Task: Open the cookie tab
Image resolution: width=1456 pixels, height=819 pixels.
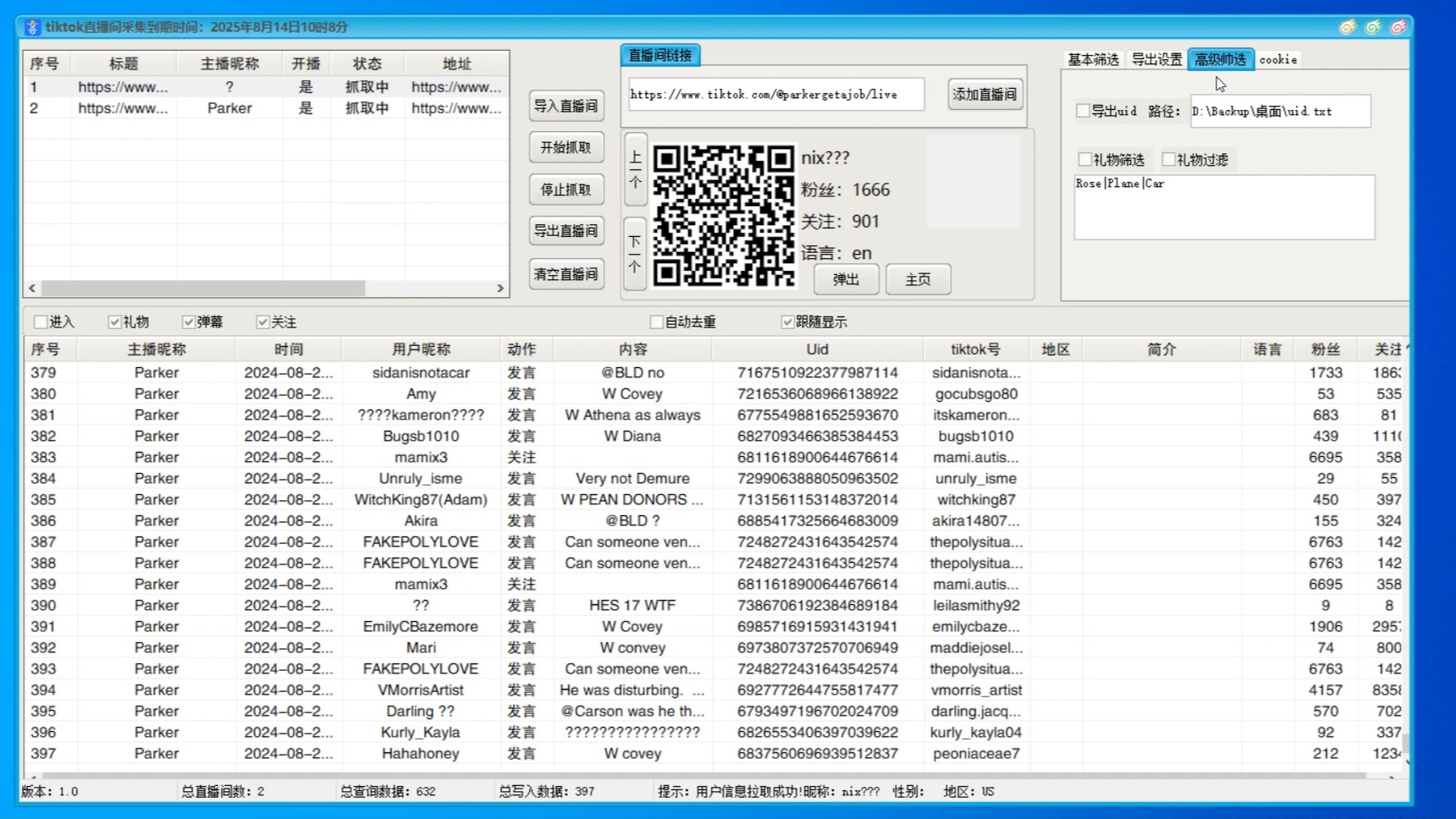Action: 1278,59
